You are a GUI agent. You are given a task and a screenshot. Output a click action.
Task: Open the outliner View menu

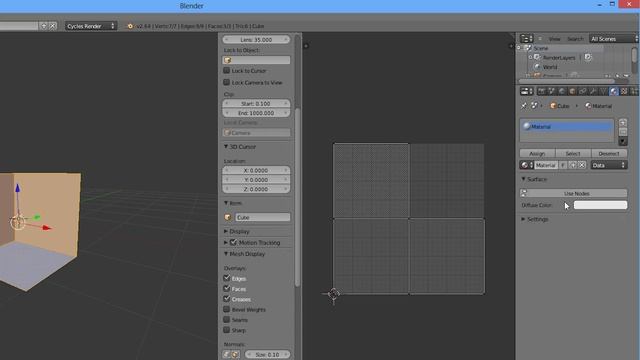click(554, 39)
